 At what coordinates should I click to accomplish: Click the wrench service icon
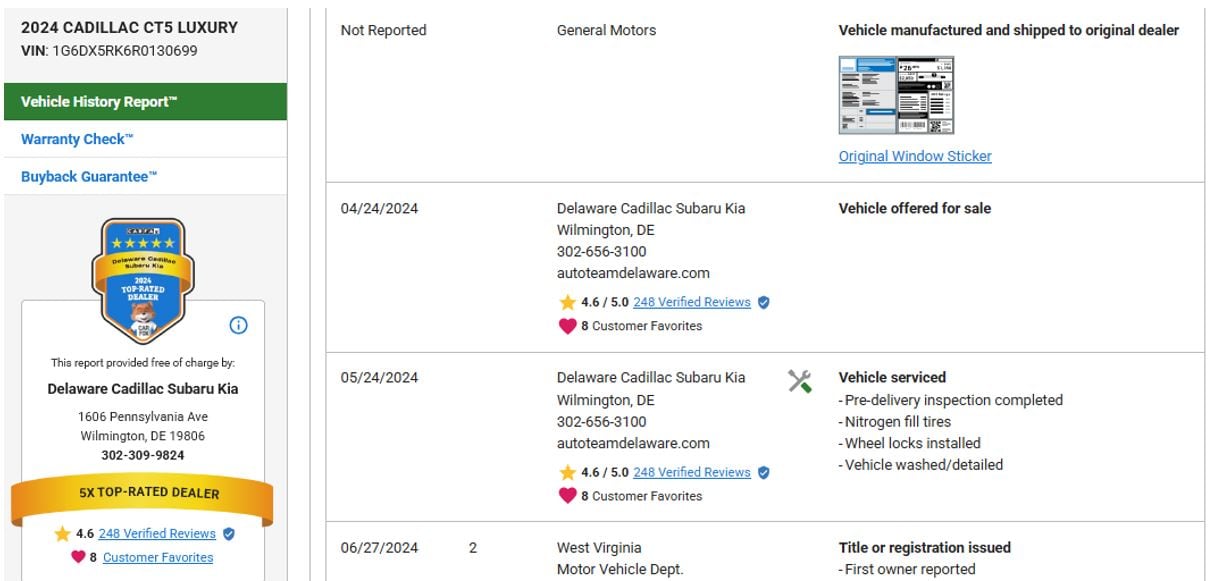click(799, 381)
